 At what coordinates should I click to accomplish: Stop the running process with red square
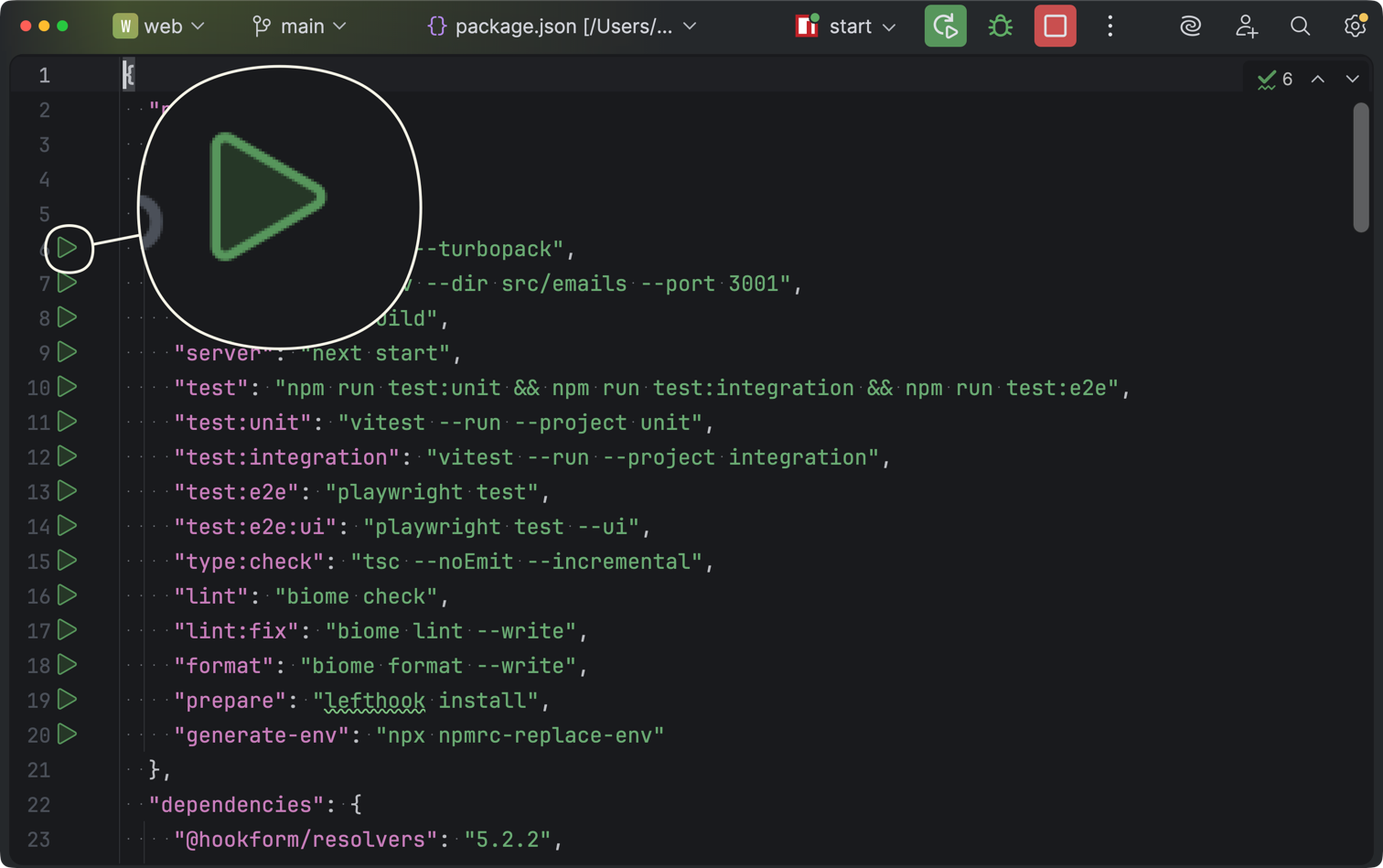click(1055, 27)
